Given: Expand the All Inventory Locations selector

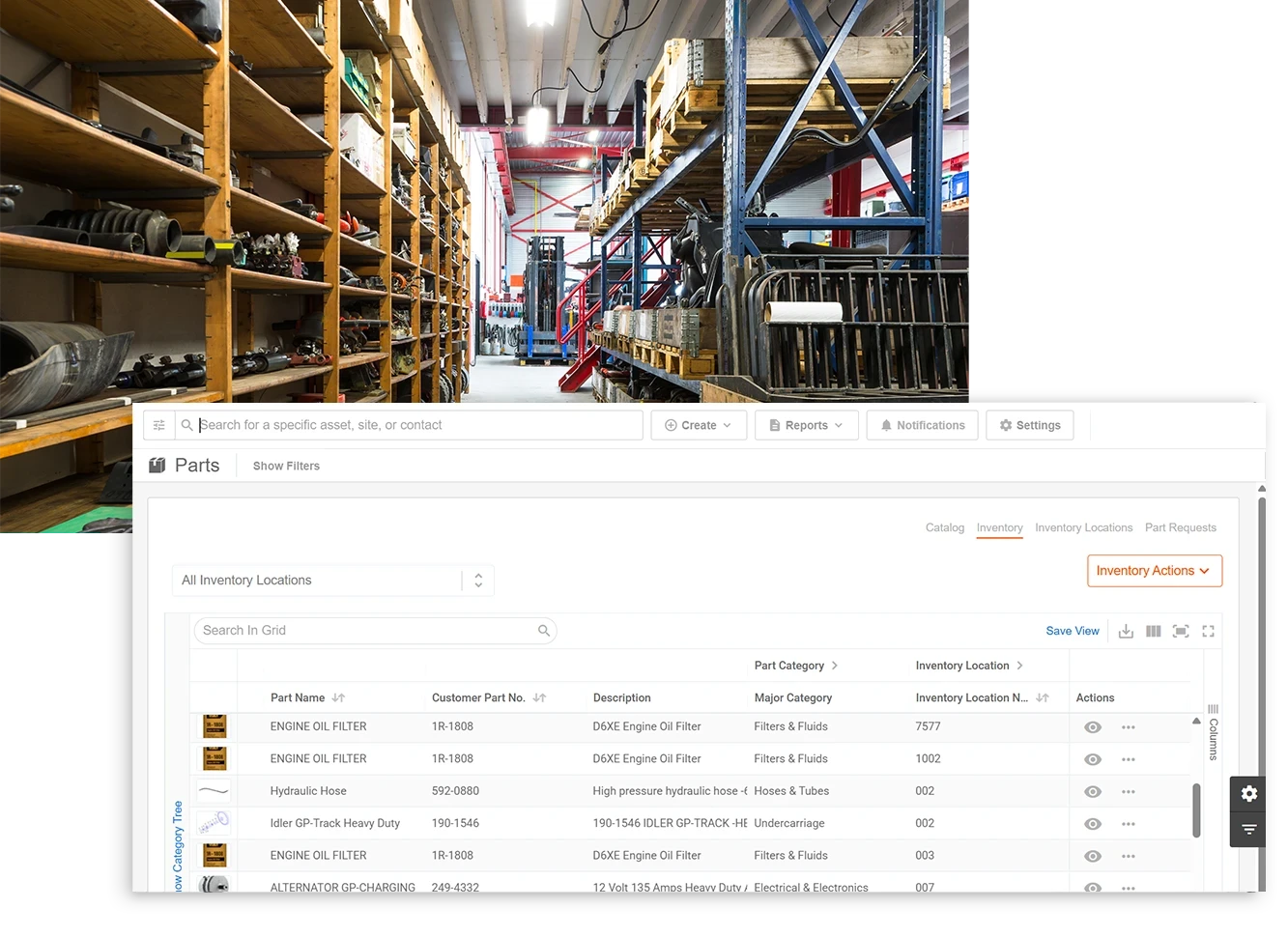Looking at the screenshot, I should [477, 580].
